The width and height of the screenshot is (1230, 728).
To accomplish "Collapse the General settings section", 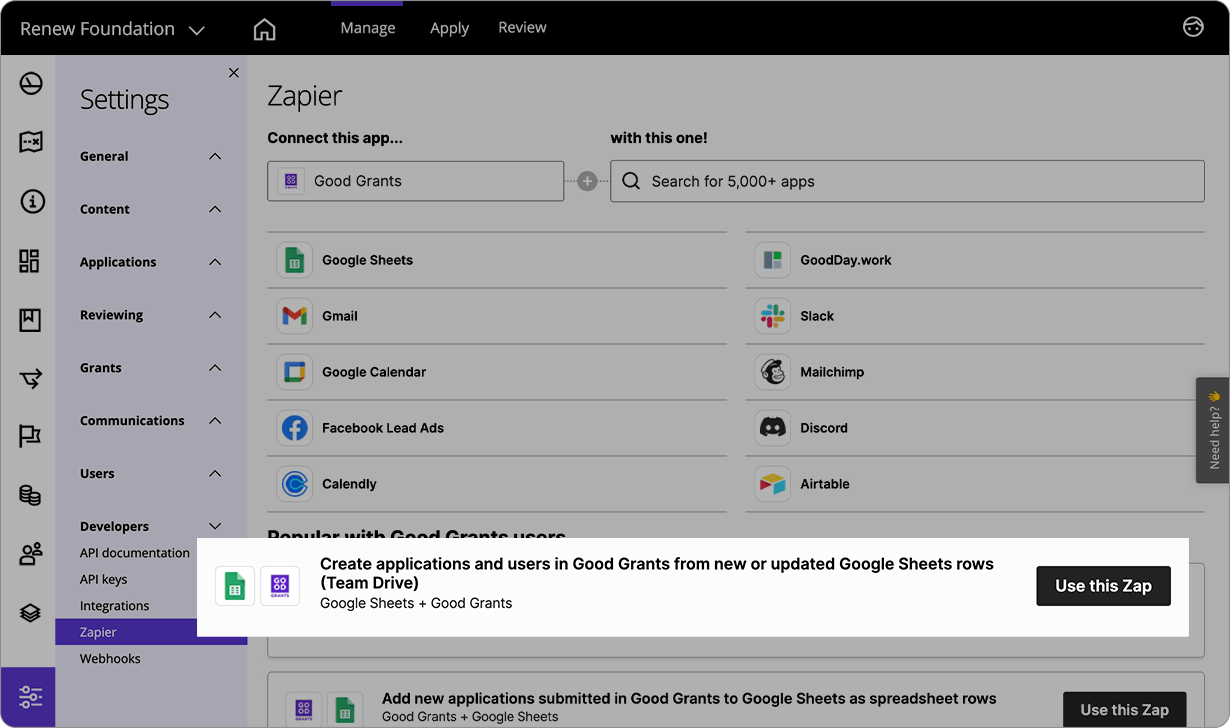I will pos(214,156).
